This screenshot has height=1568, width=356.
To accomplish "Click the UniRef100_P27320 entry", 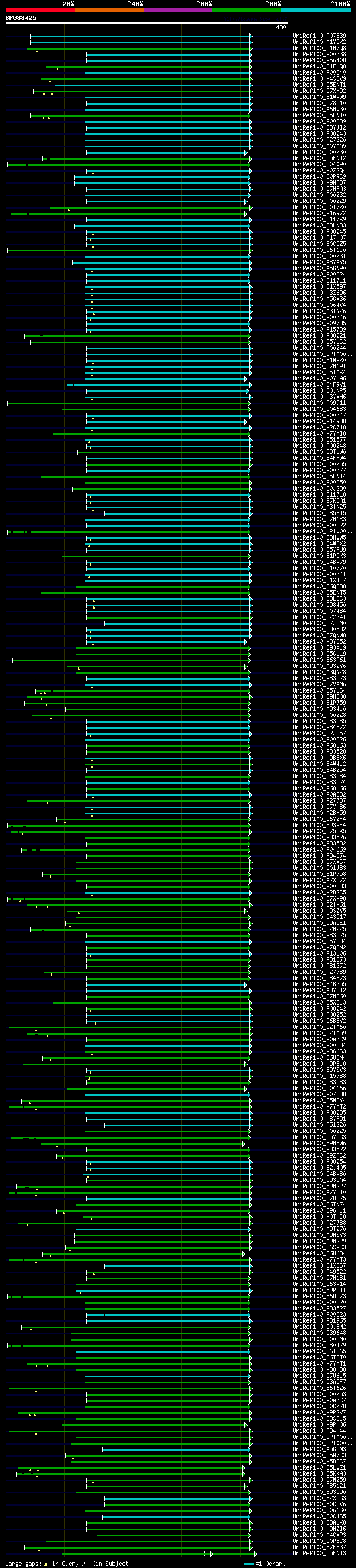I will [x=319, y=140].
